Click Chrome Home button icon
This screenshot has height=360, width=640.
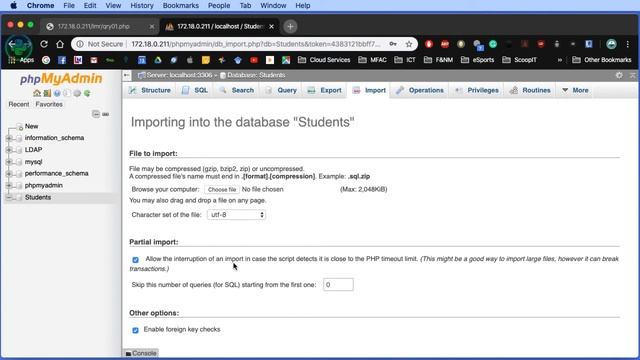pyautogui.click(x=60, y=44)
